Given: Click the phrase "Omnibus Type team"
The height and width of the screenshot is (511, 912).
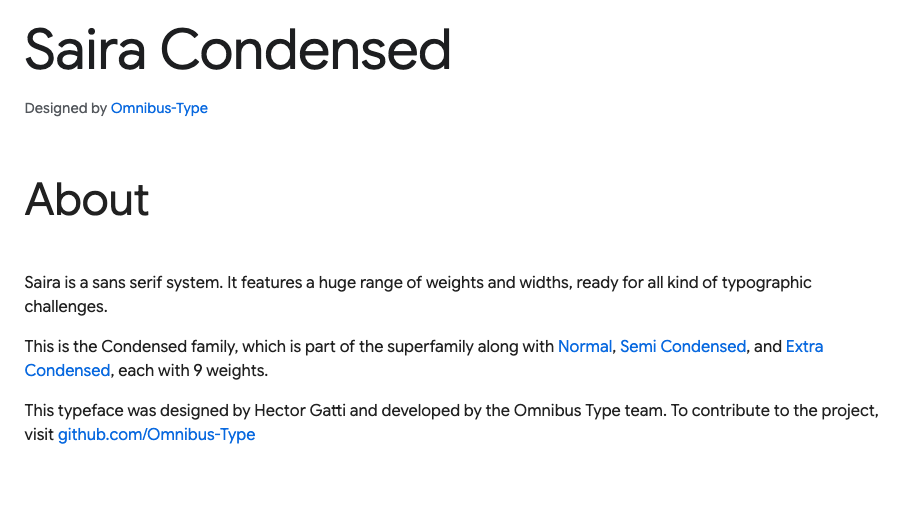Looking at the screenshot, I should point(589,410).
